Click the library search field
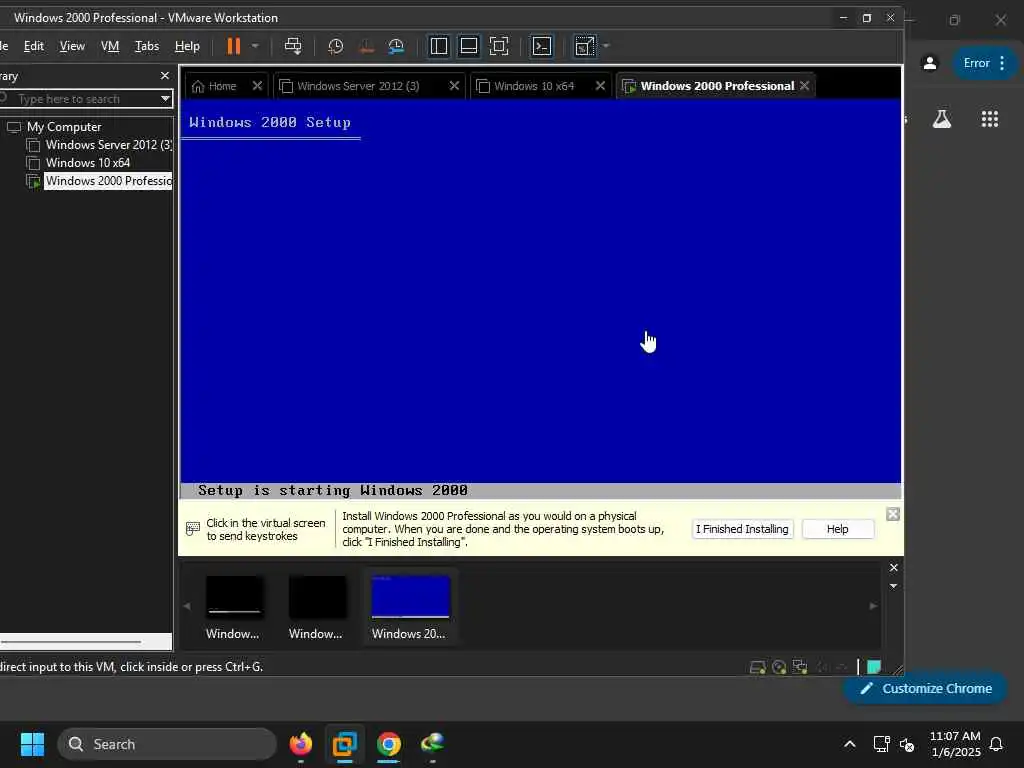 tap(78, 99)
